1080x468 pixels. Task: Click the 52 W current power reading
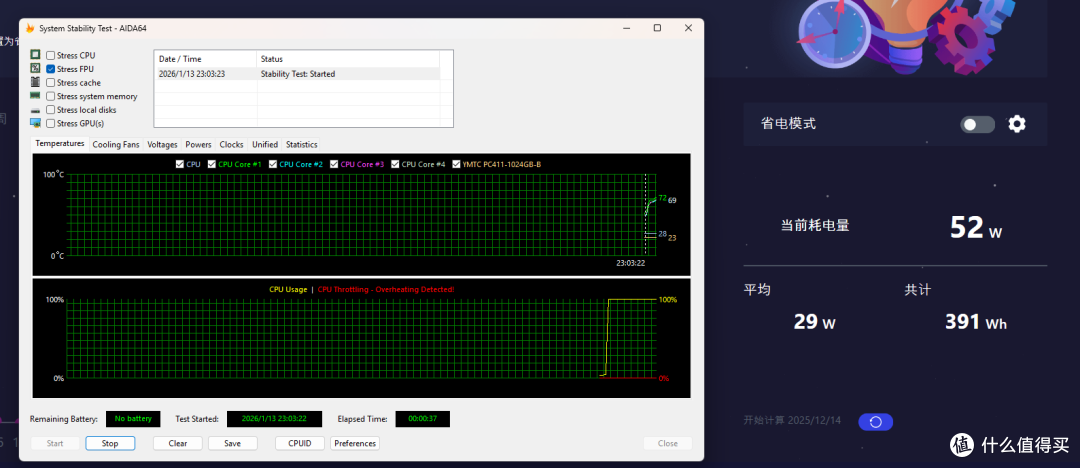(x=976, y=227)
